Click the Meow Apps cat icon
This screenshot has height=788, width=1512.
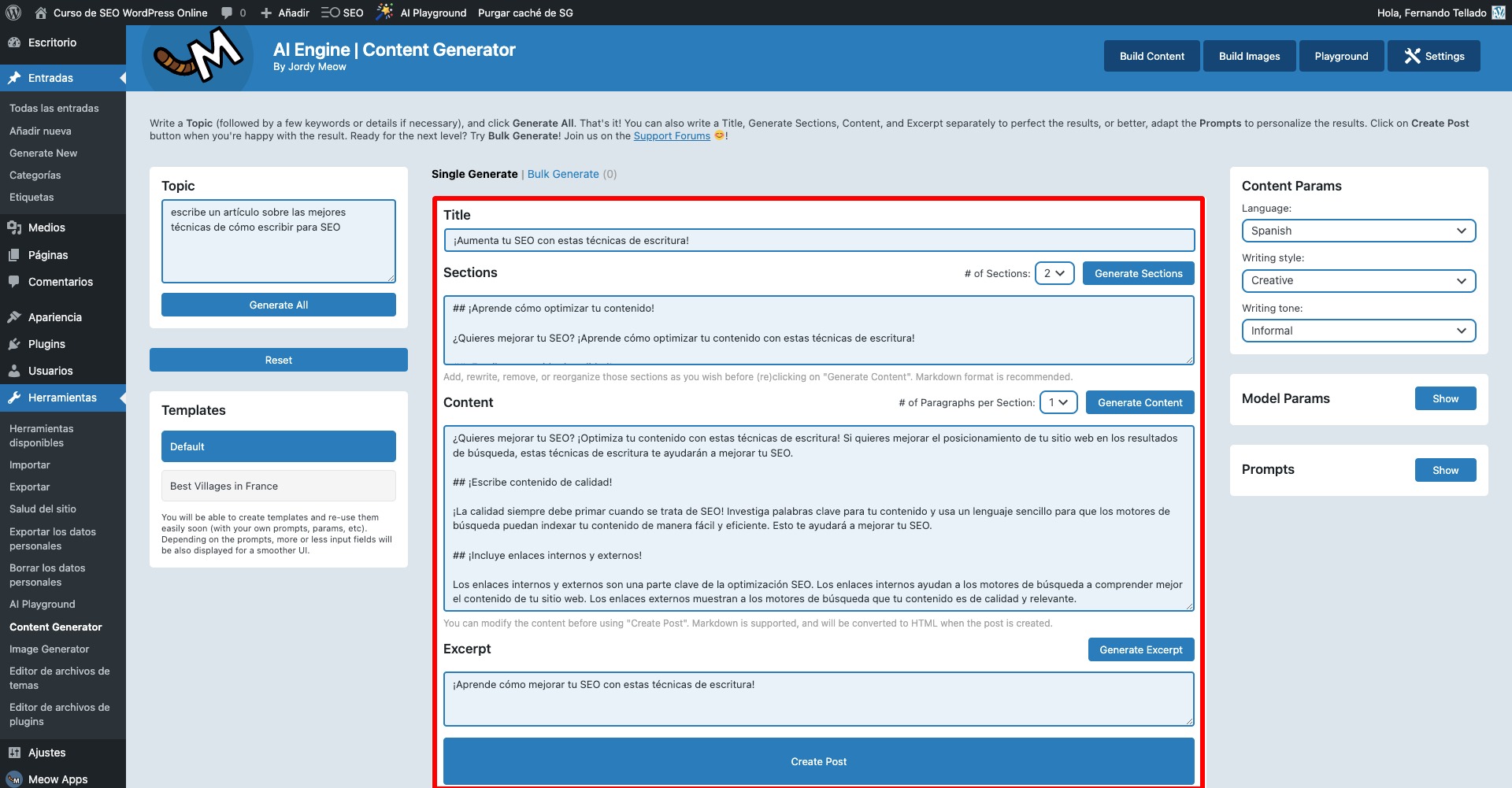[14, 779]
